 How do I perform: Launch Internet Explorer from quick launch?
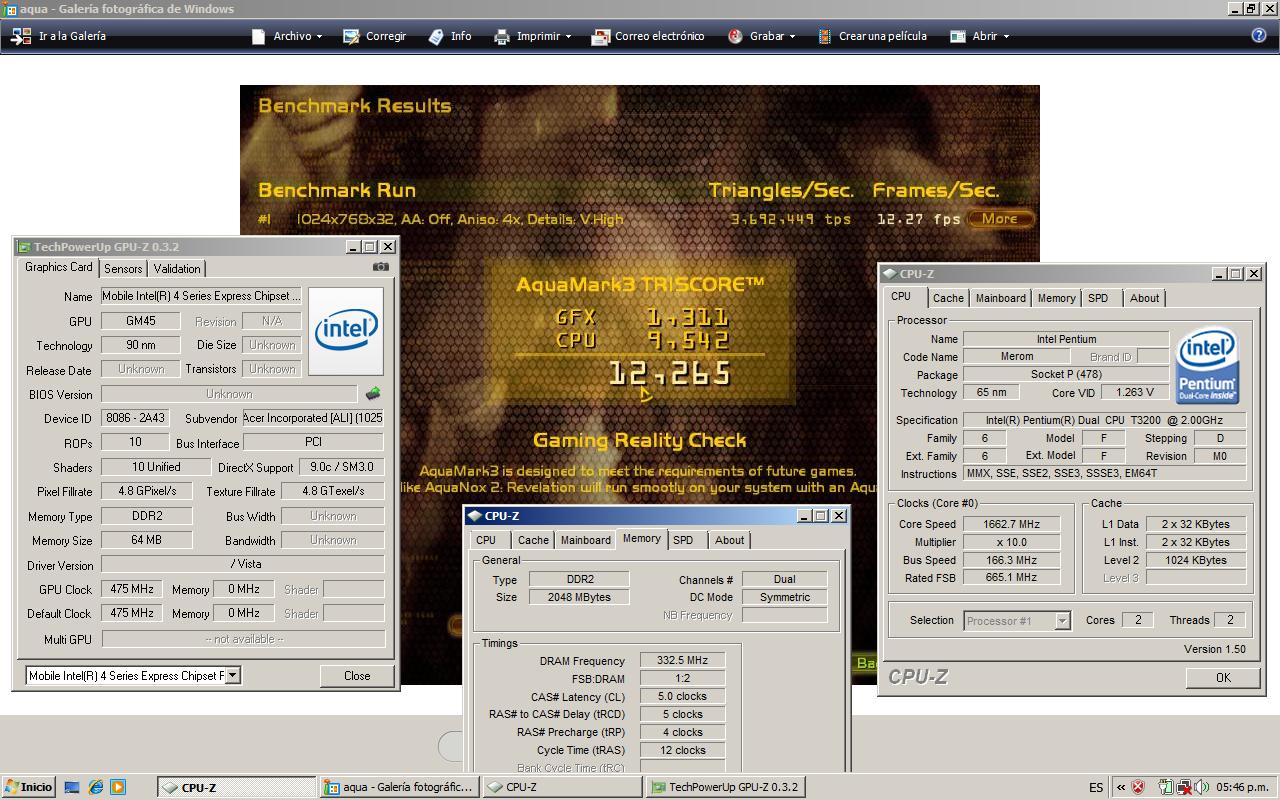click(x=95, y=787)
